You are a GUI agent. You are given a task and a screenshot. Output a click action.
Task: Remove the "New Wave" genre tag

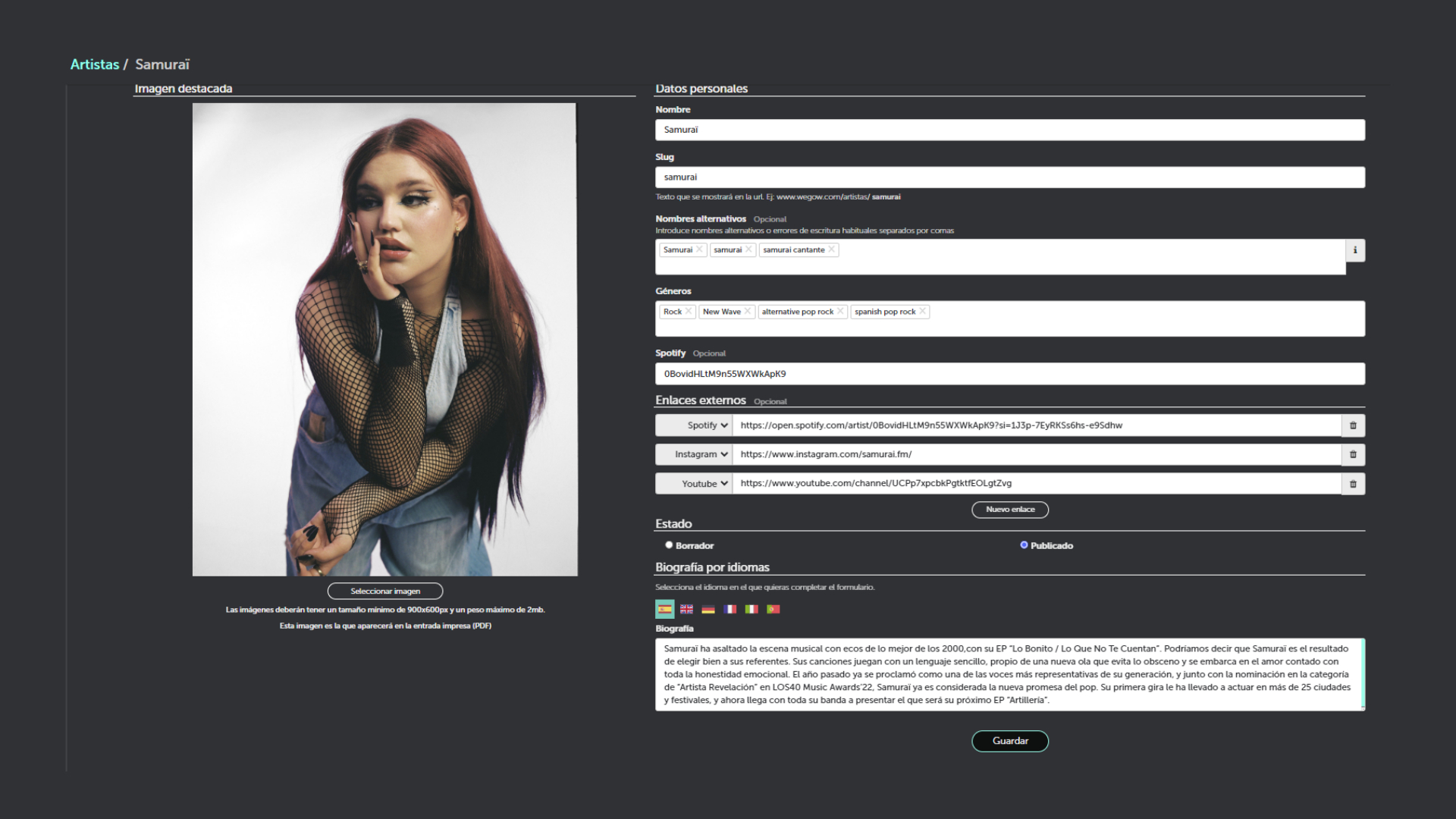[x=747, y=311]
